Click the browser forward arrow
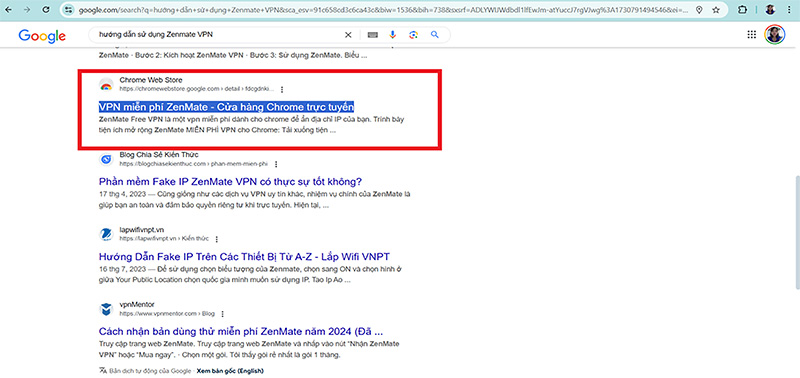 point(27,10)
